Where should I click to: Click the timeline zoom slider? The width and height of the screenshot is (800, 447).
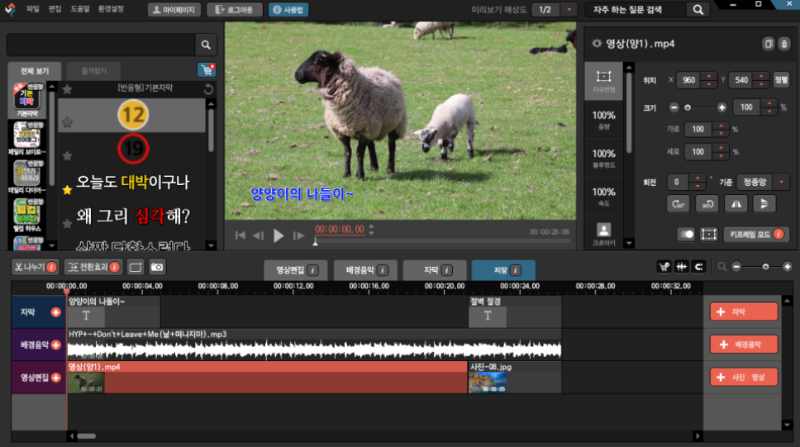(x=764, y=267)
